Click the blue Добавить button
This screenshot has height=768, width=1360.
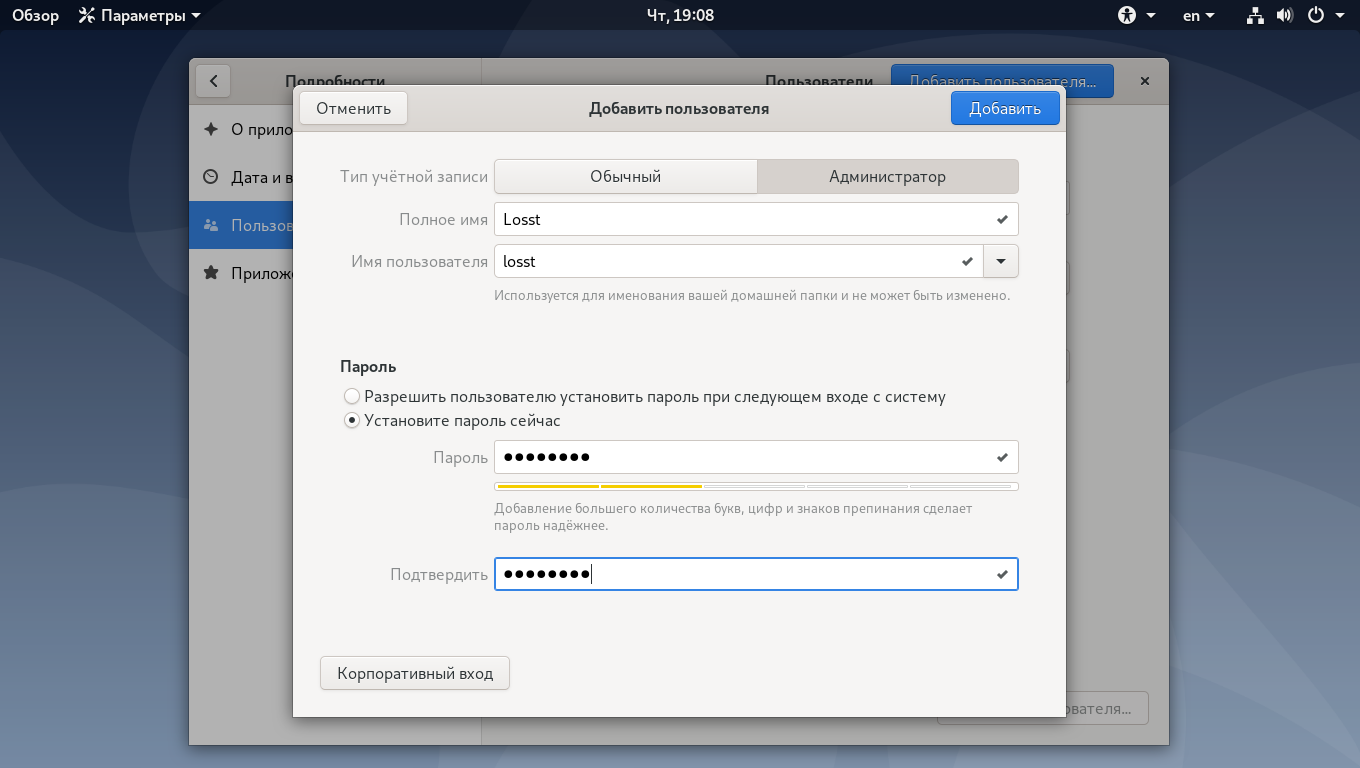(1005, 109)
